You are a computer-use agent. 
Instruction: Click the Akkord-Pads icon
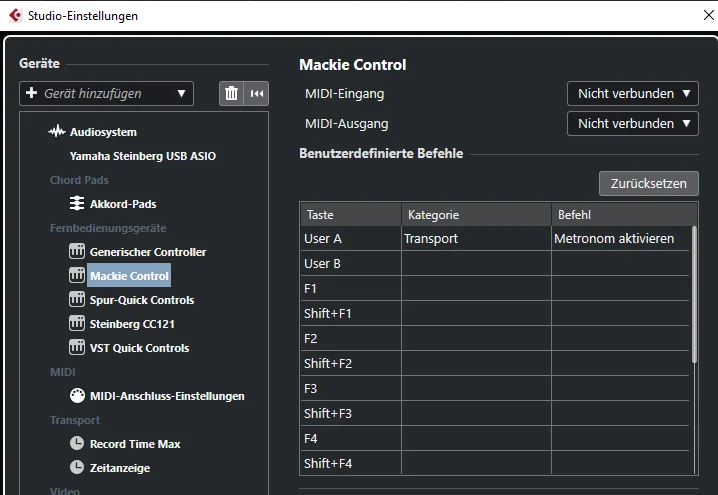[77, 203]
